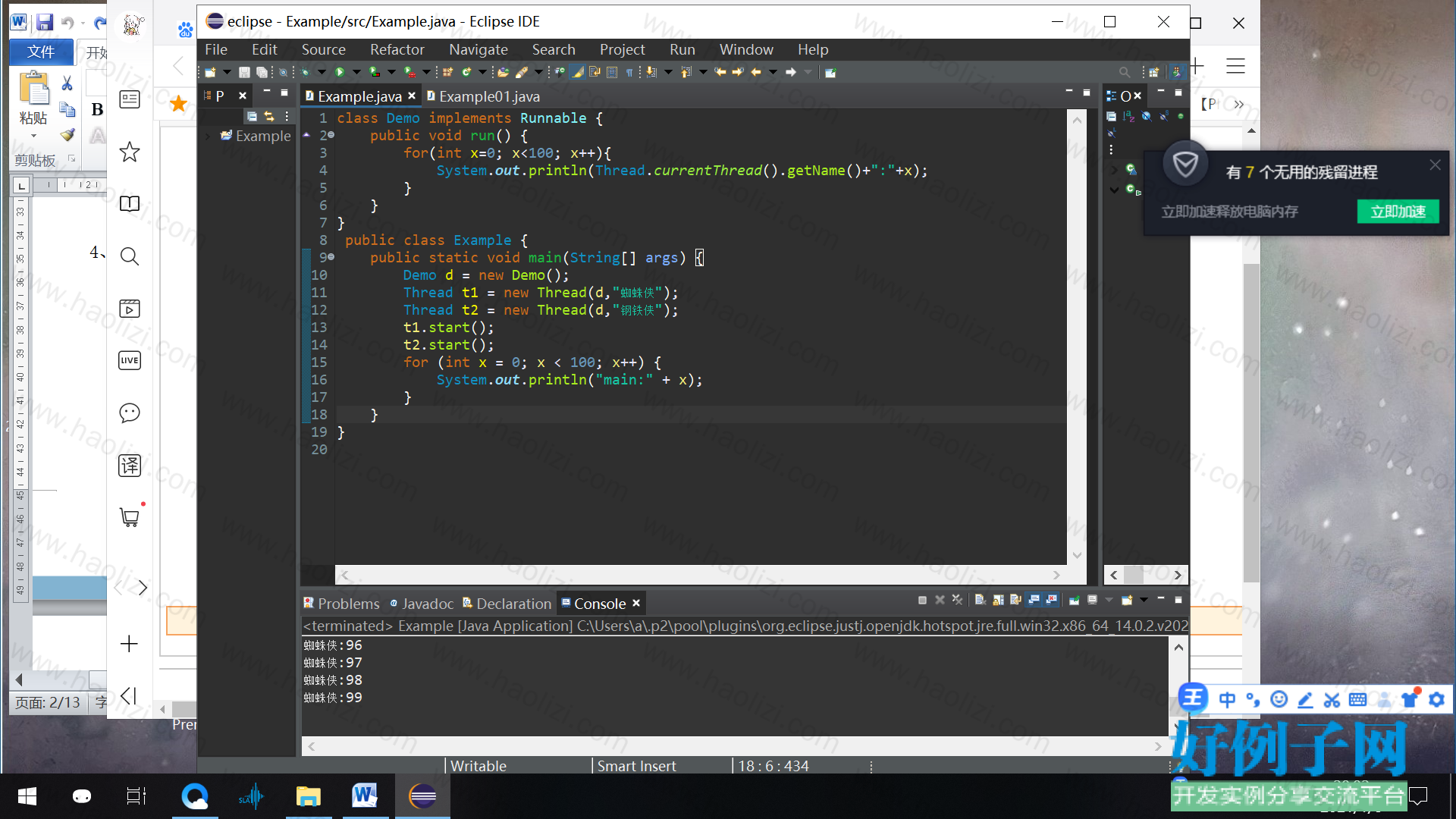The height and width of the screenshot is (819, 1456).
Task: Collapse the run() method fold on line 2
Action: click(x=331, y=135)
